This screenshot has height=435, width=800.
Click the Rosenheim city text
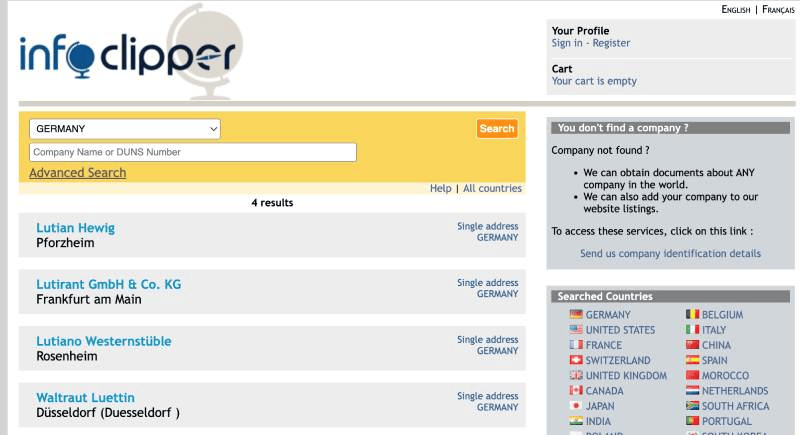pyautogui.click(x=67, y=356)
